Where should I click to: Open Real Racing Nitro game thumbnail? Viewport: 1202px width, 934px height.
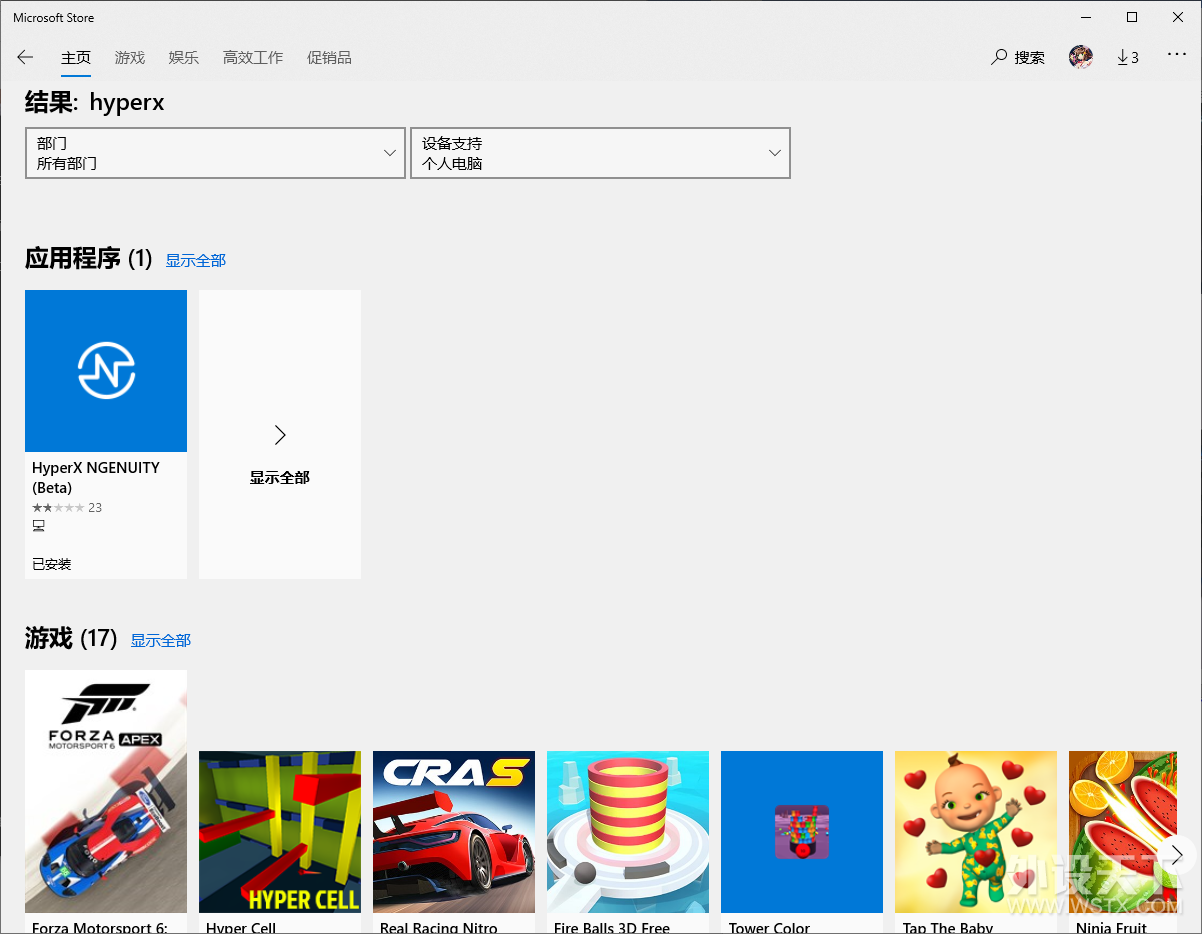(x=454, y=832)
